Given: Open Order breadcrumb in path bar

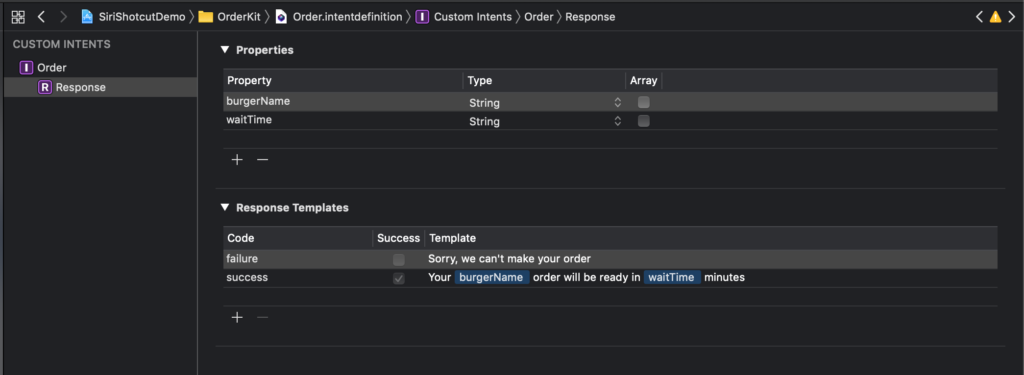Looking at the screenshot, I should [539, 17].
